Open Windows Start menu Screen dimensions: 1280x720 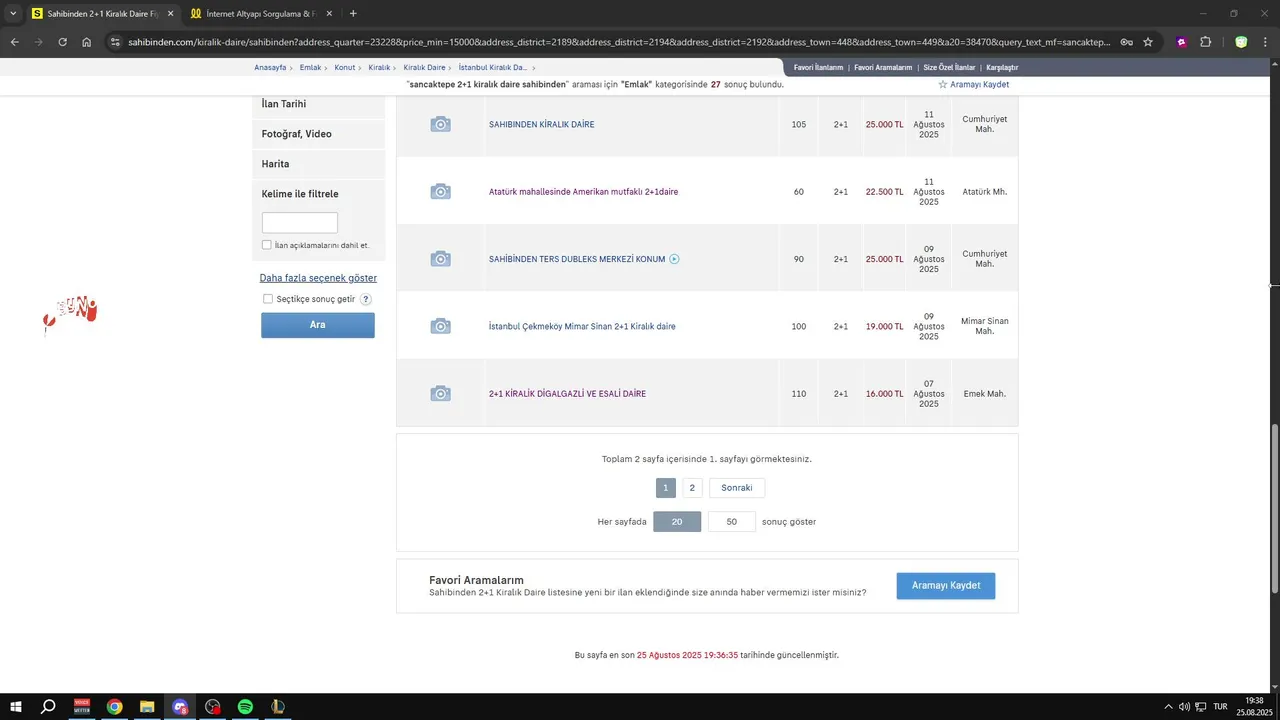tap(16, 707)
